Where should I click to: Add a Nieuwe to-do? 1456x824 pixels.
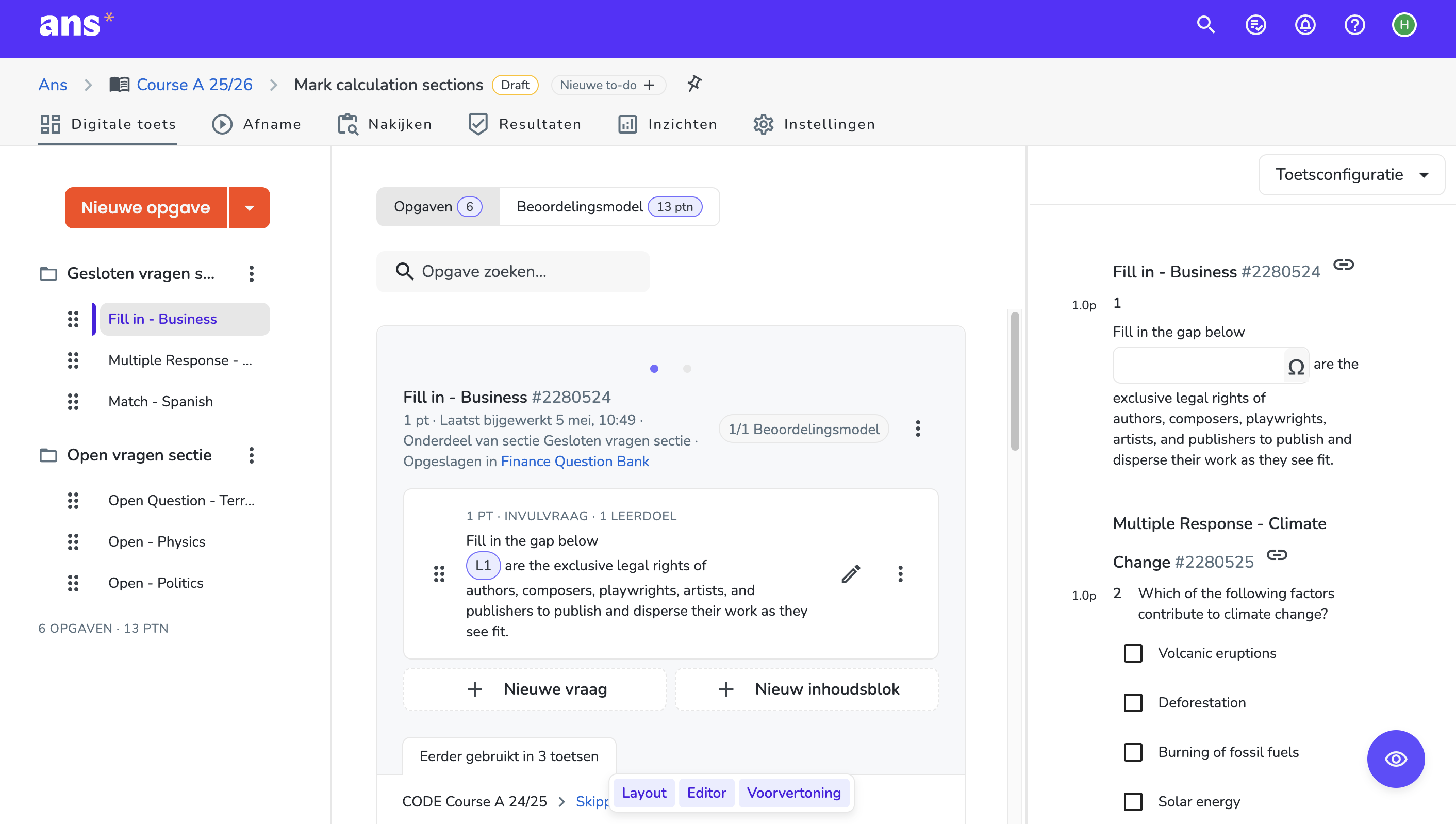[608, 85]
